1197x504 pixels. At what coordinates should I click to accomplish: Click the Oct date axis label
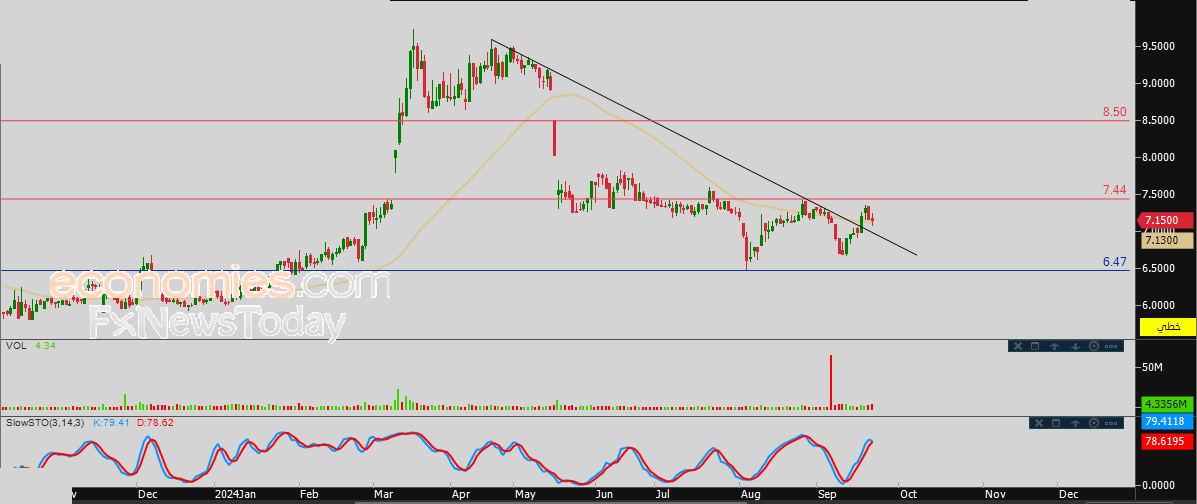pyautogui.click(x=906, y=495)
